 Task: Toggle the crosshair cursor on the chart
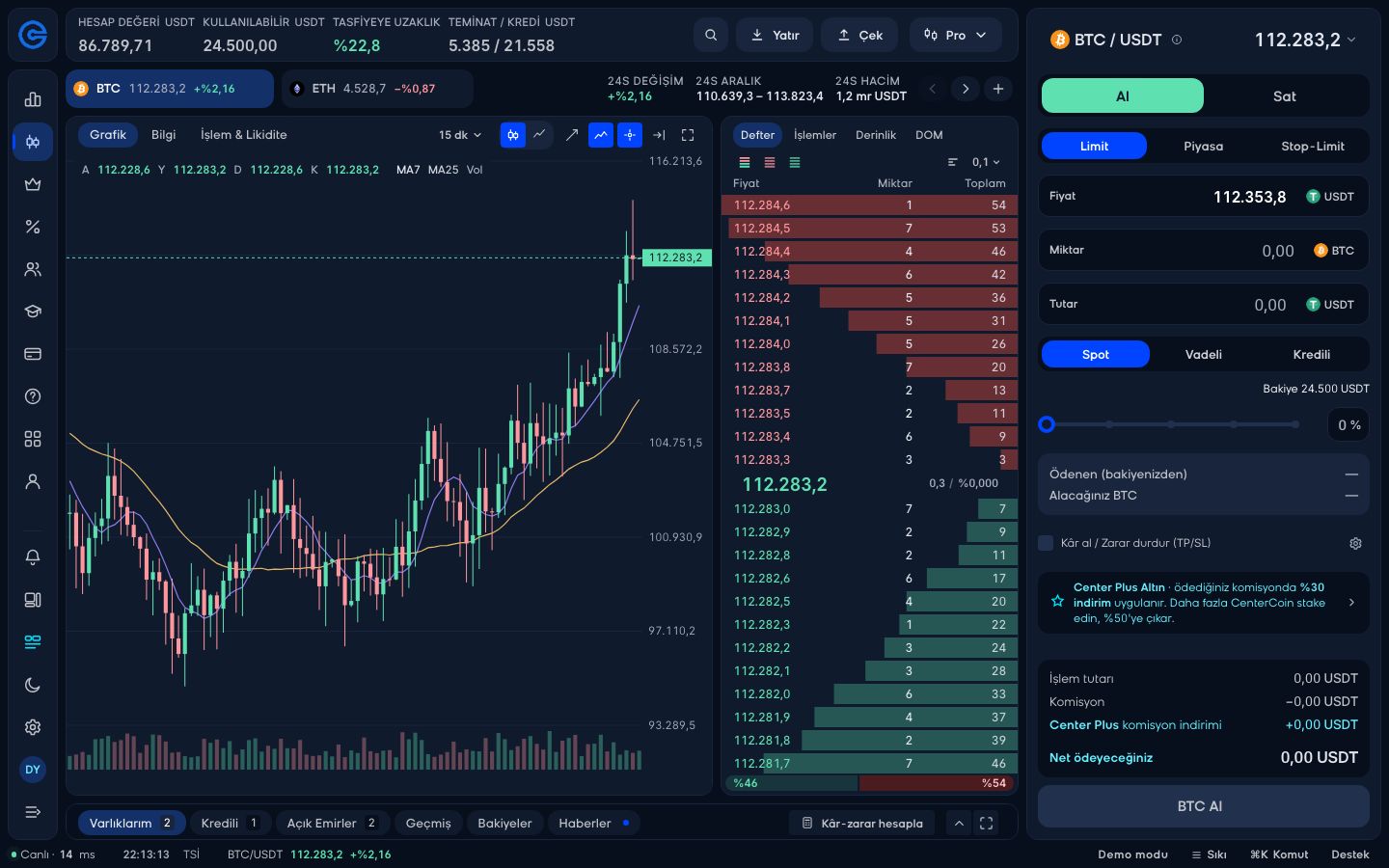point(630,135)
